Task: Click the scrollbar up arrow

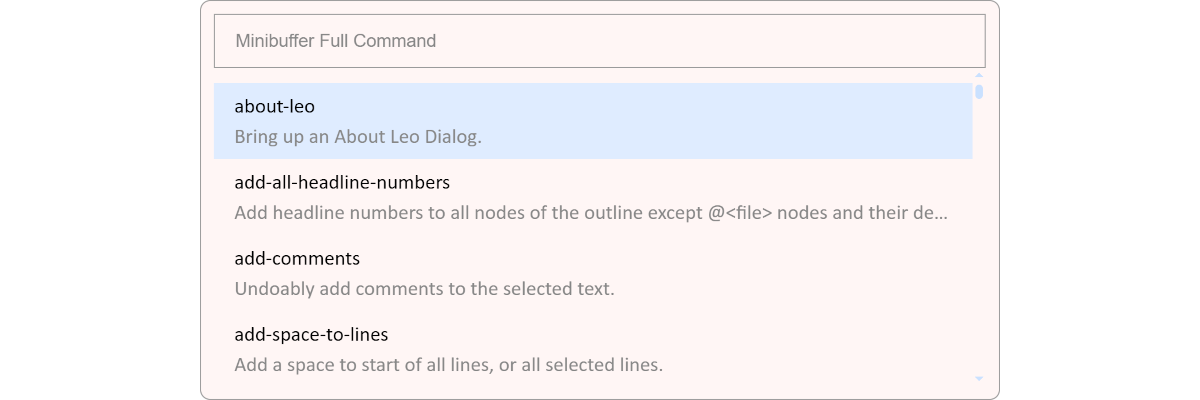Action: (979, 75)
